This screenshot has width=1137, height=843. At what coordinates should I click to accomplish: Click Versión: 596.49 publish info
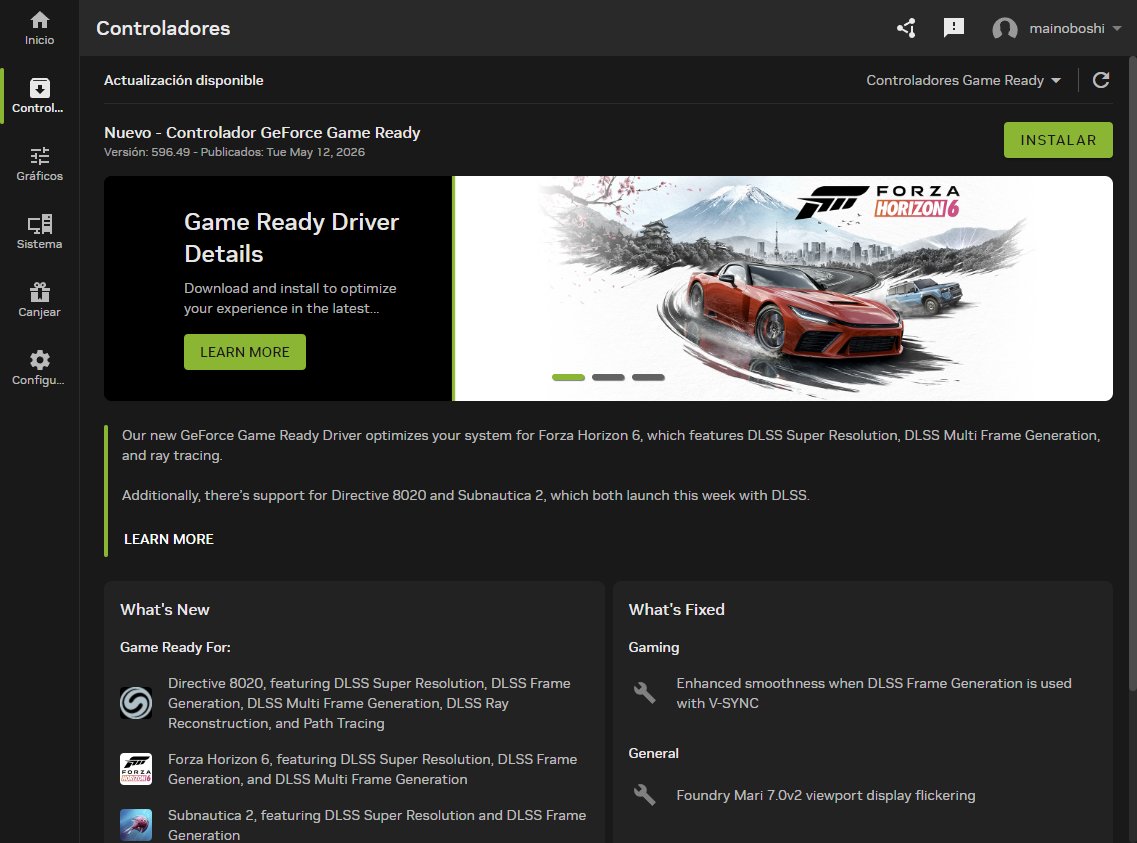click(234, 152)
